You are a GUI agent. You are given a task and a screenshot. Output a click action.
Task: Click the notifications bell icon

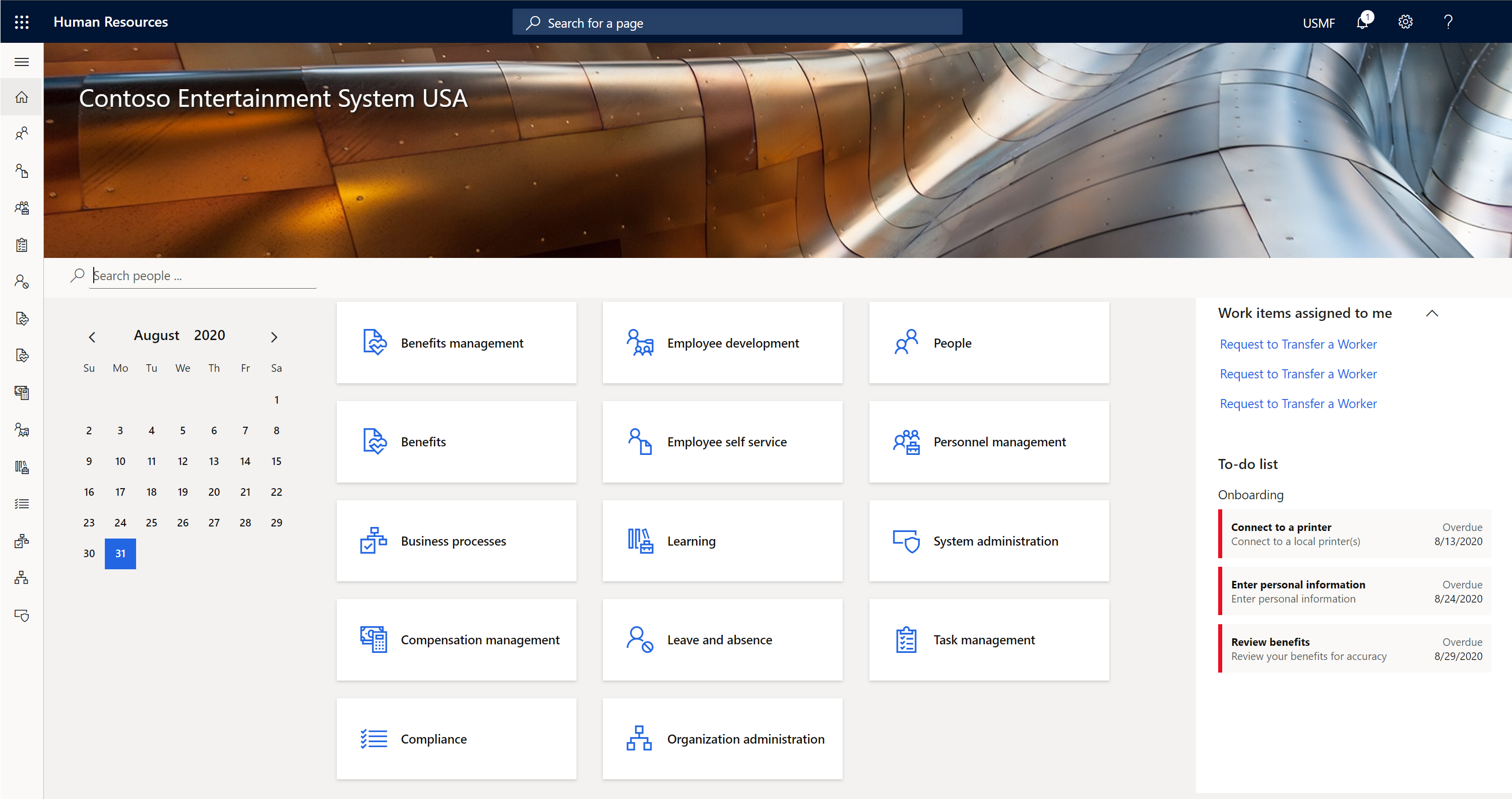tap(1362, 20)
